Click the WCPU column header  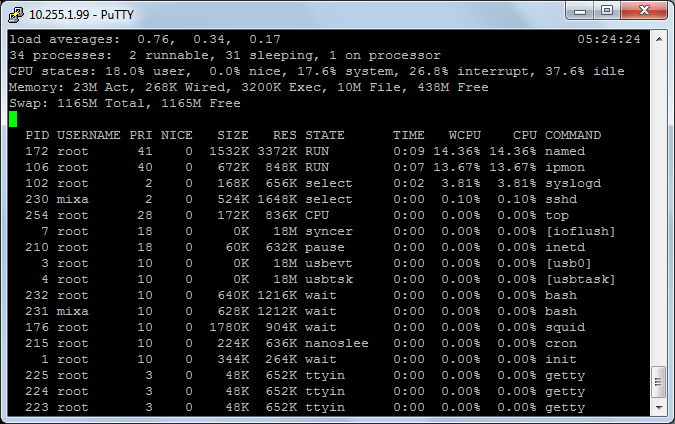coord(464,135)
